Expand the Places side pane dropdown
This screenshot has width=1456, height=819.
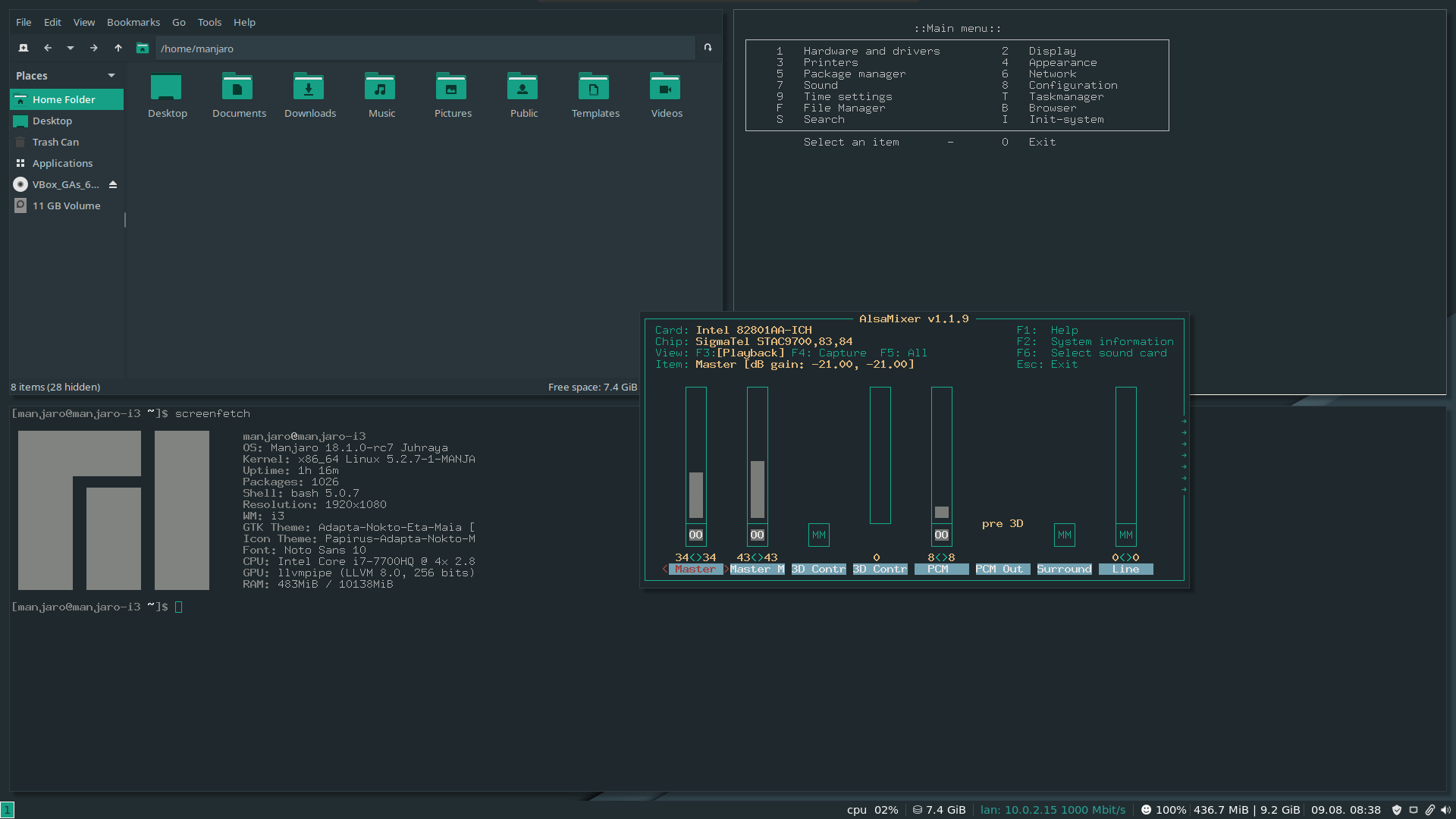(x=111, y=76)
